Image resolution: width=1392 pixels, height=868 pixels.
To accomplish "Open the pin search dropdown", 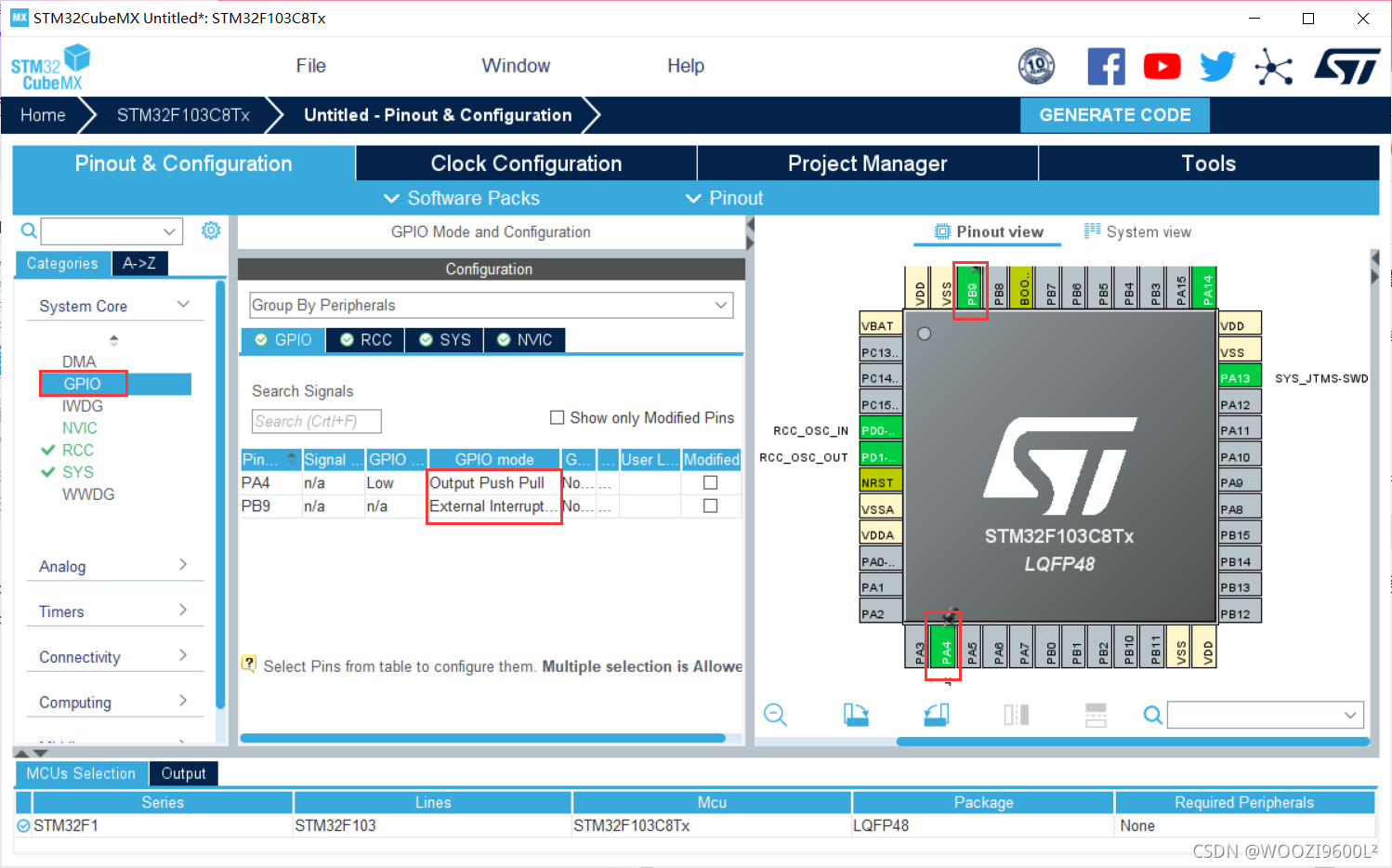I will [1350, 715].
